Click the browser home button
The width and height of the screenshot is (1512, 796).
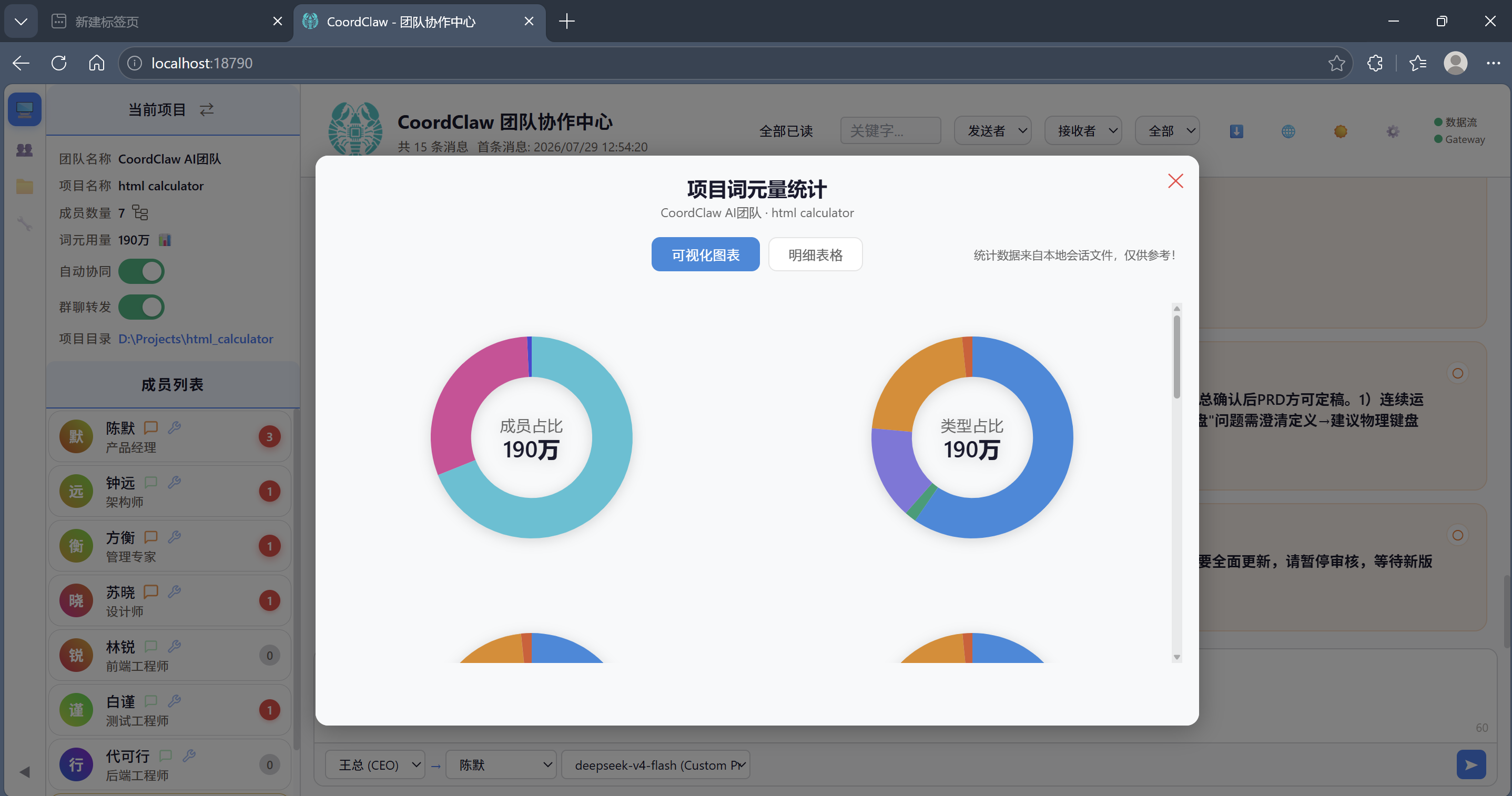point(96,63)
